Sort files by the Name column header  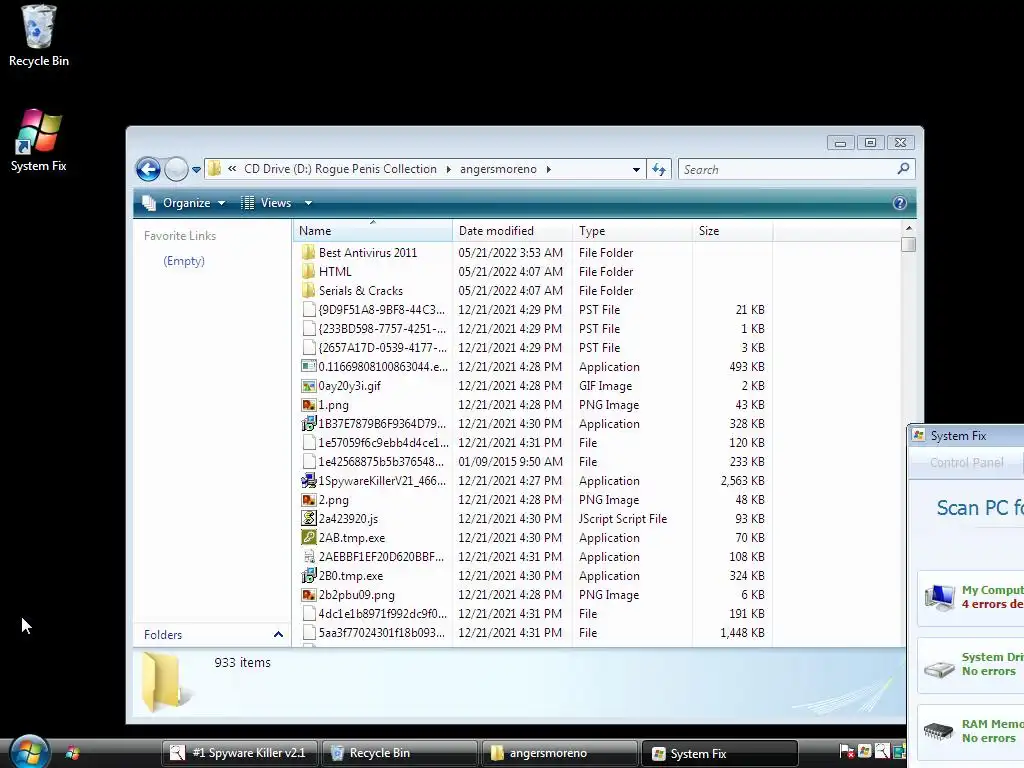372,231
